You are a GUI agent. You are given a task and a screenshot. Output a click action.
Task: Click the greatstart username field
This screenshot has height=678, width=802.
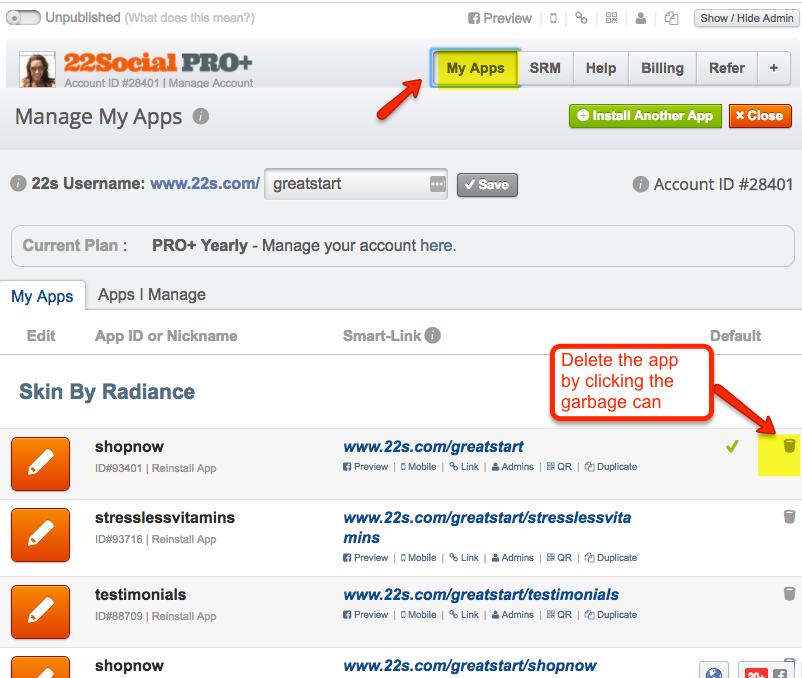(x=355, y=184)
